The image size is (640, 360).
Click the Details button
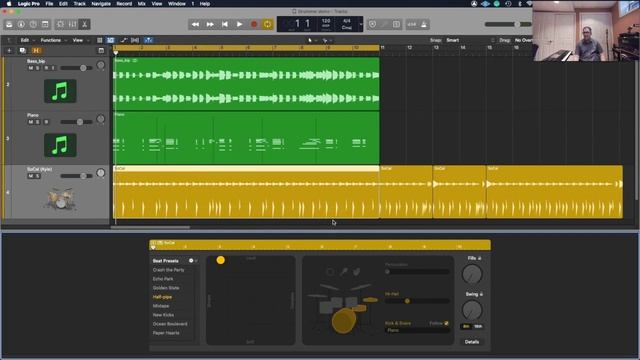(x=472, y=342)
